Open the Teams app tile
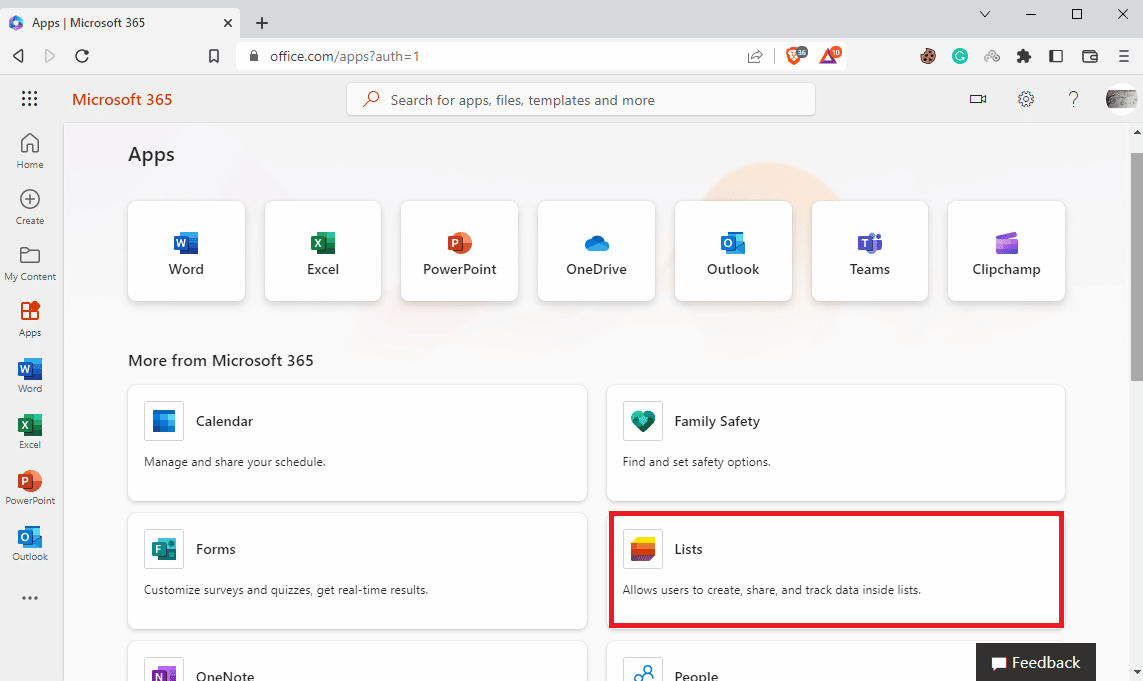Viewport: 1143px width, 681px height. [870, 251]
